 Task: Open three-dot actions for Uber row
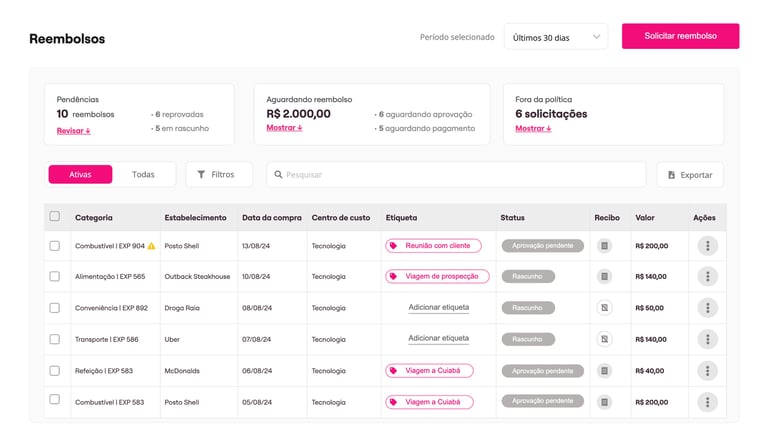pos(707,339)
